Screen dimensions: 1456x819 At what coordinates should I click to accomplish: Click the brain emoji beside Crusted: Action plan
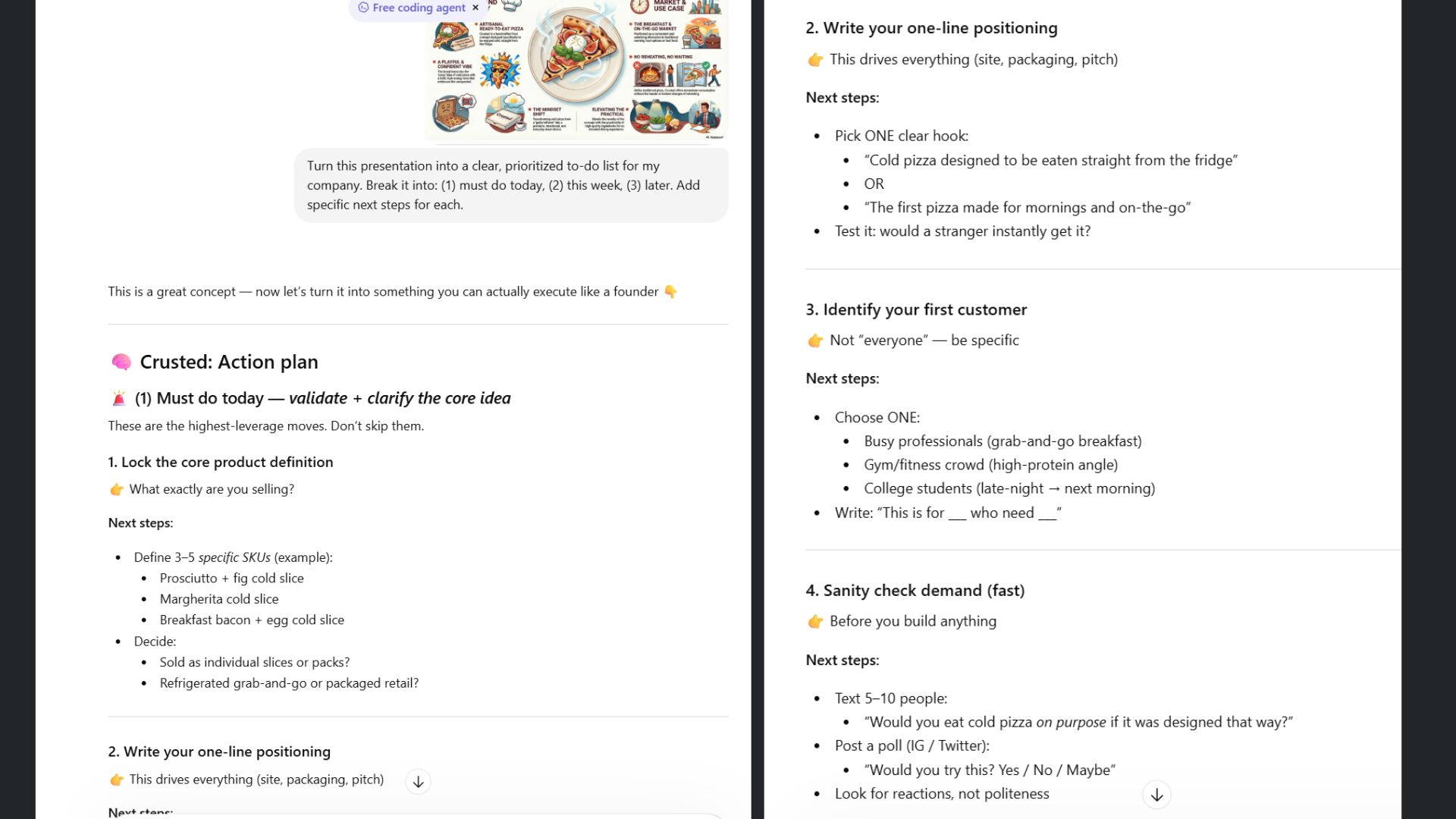[121, 362]
